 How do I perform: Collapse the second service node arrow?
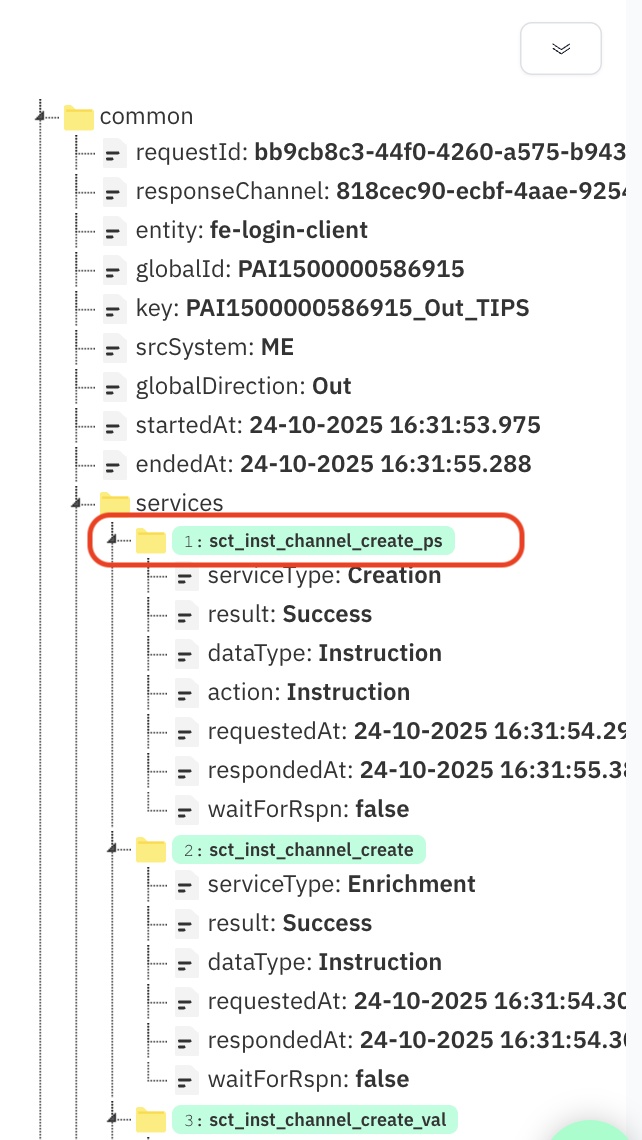113,850
